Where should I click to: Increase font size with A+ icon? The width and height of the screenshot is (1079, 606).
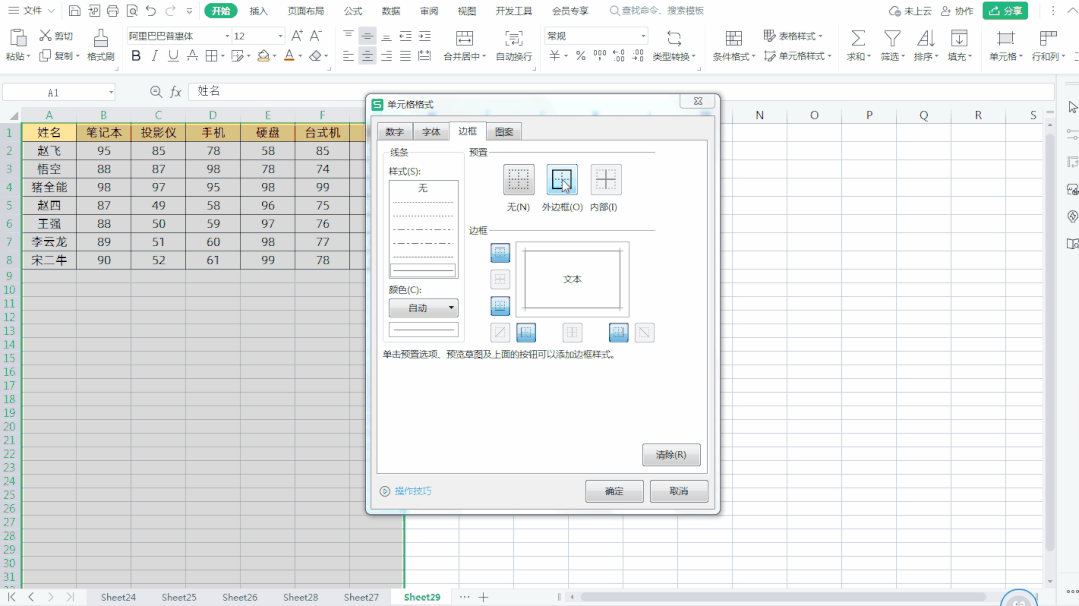pos(297,36)
